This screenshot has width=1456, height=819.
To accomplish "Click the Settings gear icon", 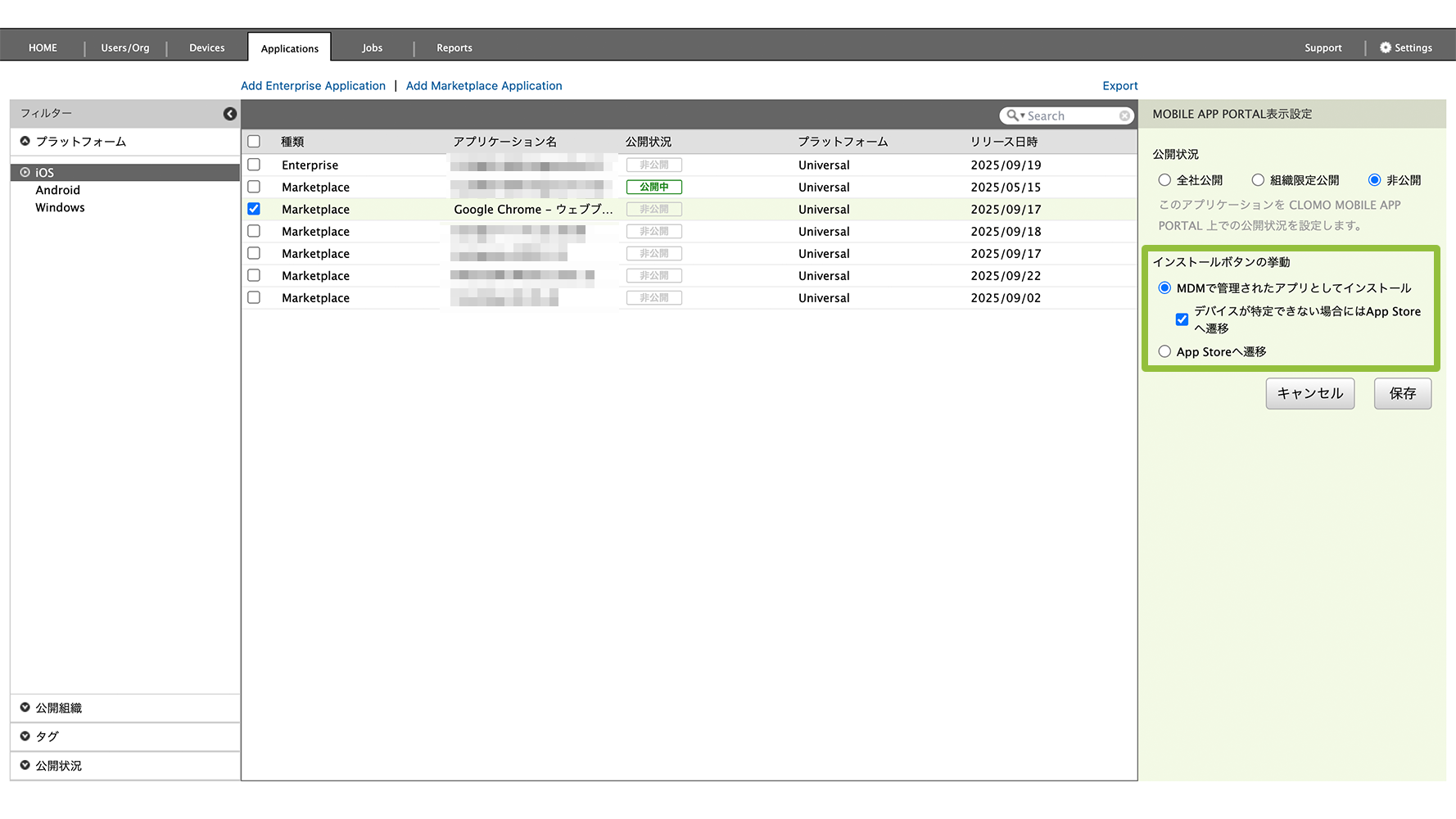I will pos(1386,48).
